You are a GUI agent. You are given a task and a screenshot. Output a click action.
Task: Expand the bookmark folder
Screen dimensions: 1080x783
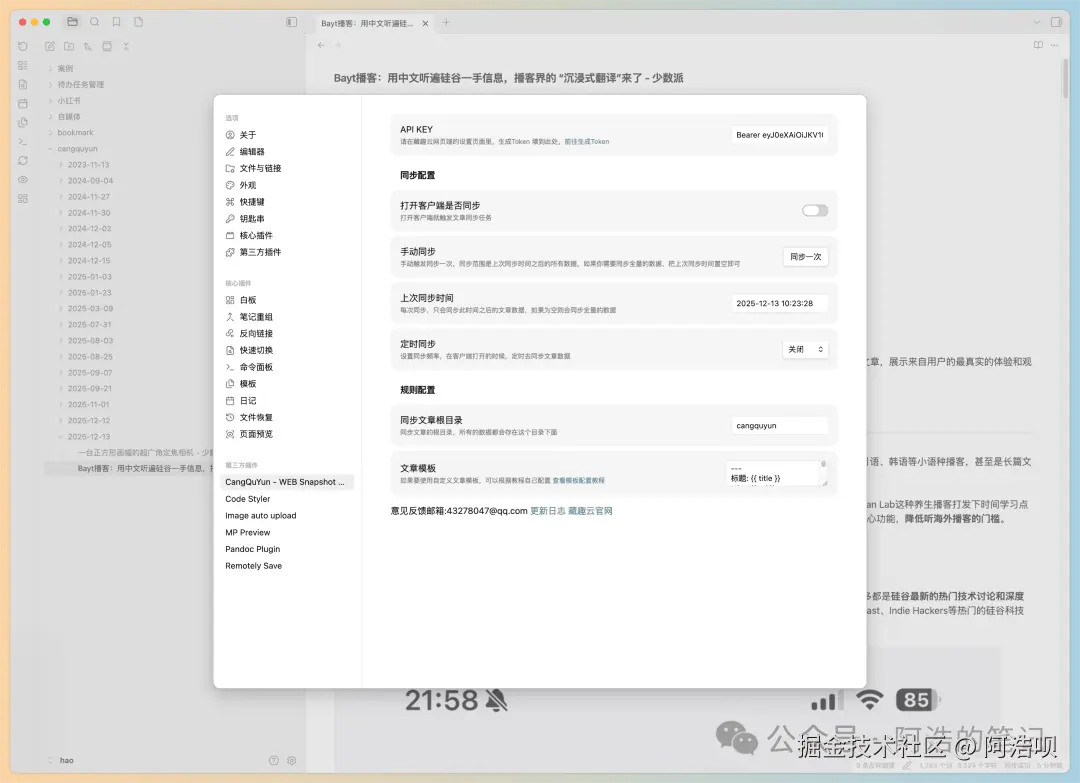click(x=75, y=132)
